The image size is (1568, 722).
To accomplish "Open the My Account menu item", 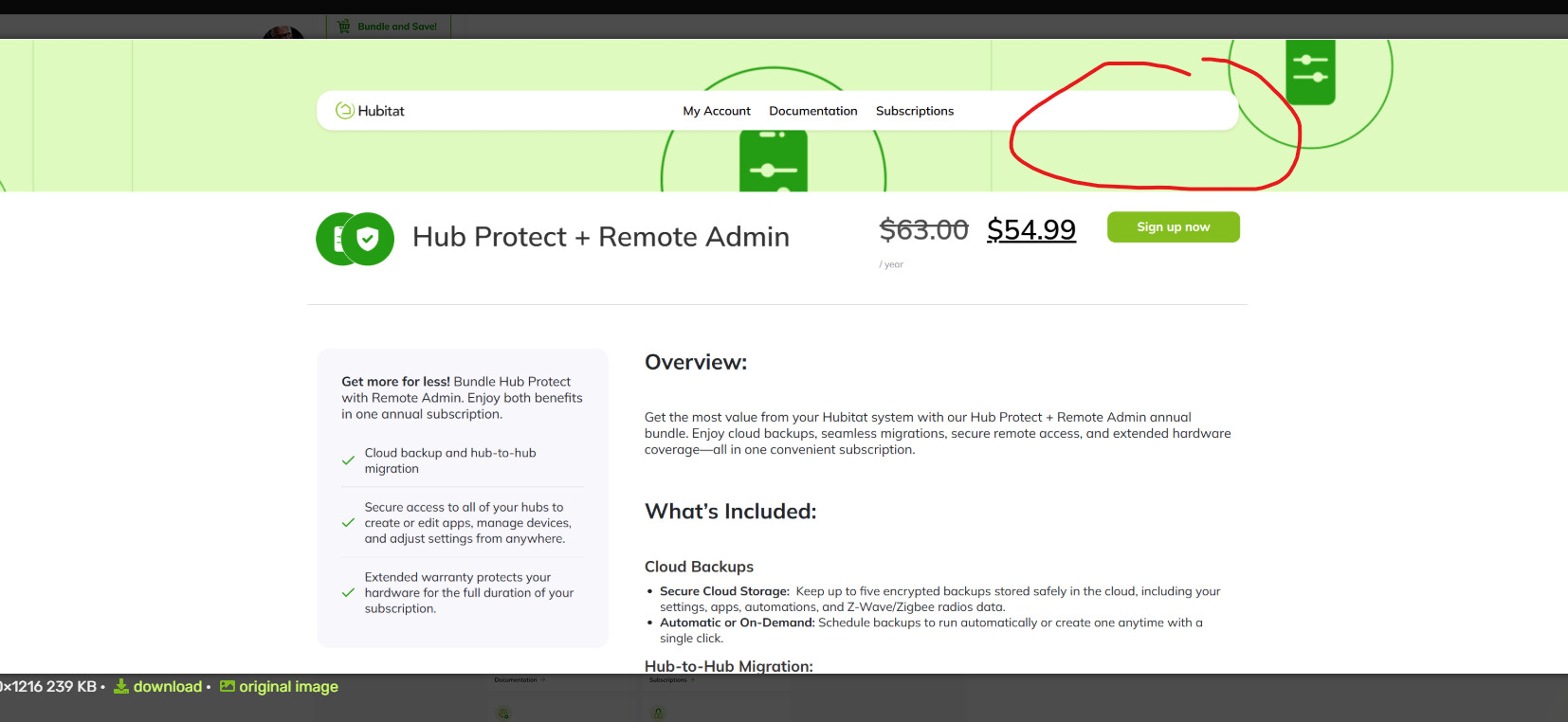I will 716,111.
